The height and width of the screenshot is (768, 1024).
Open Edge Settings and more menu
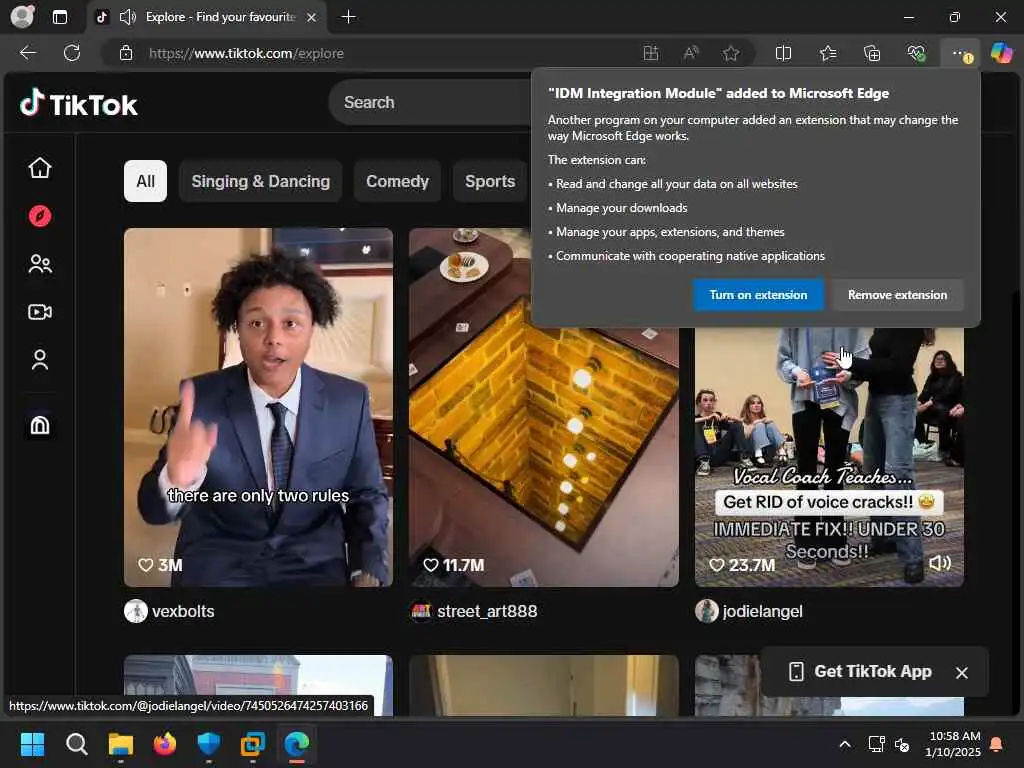click(960, 53)
